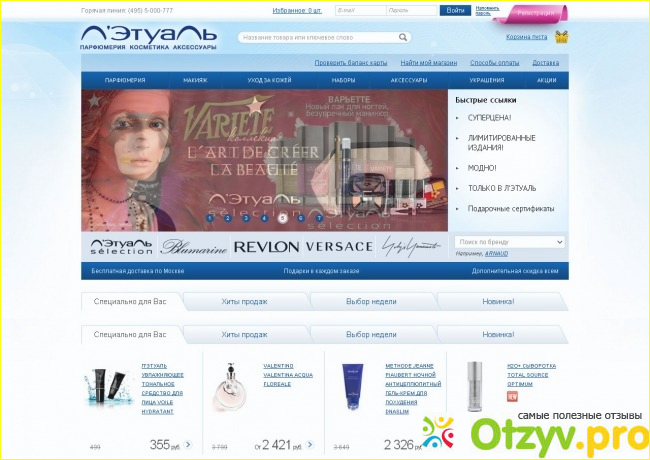Open the shopping basket icon
The image size is (650, 460).
click(x=561, y=37)
